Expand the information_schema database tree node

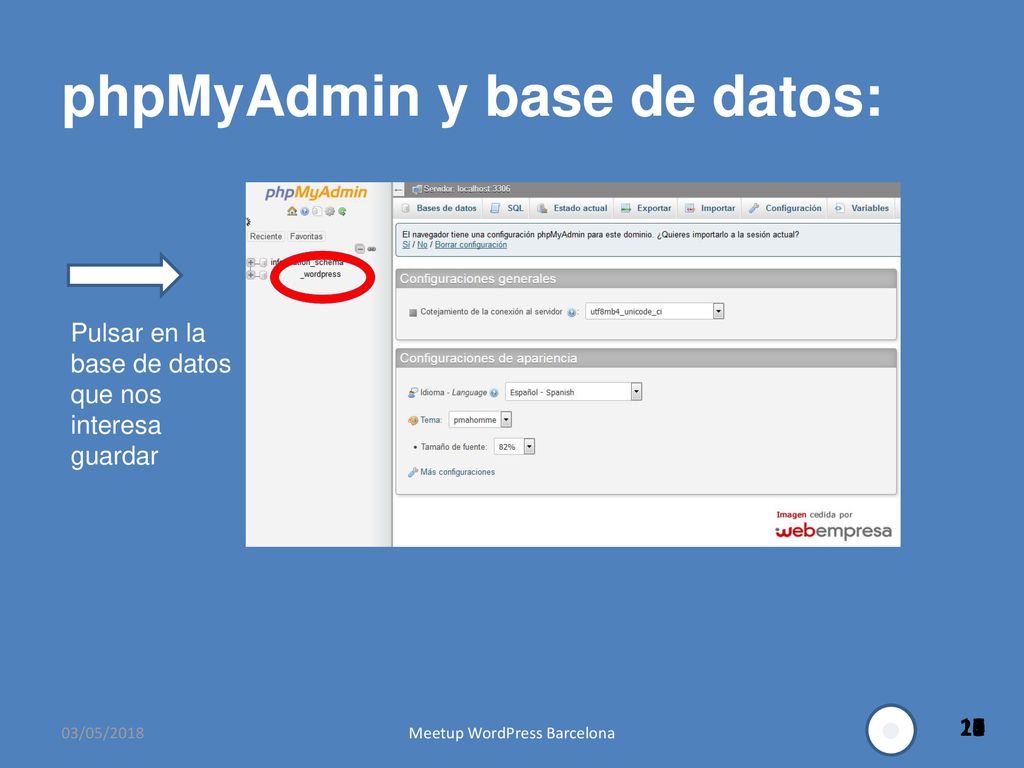pos(251,263)
